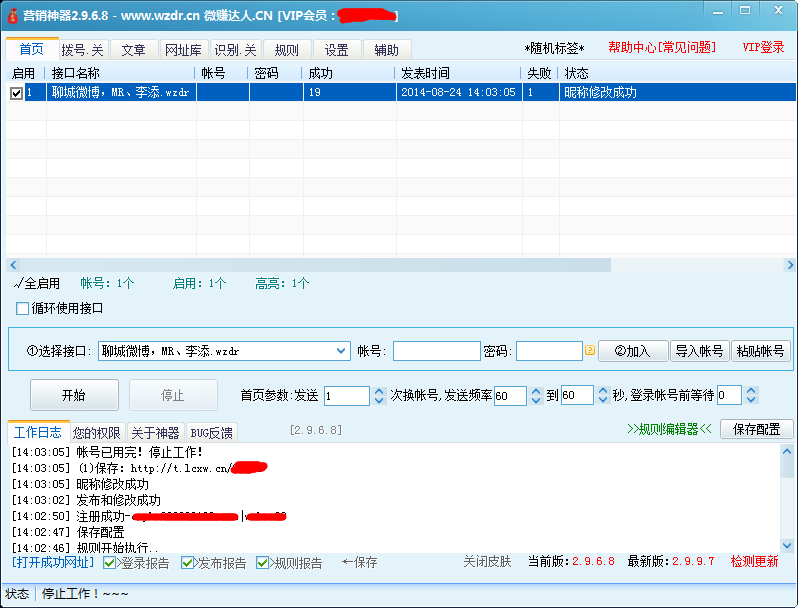Viewport: 798px width, 608px height.
Task: Click the small yellow icon beside 密码 field
Action: (590, 351)
